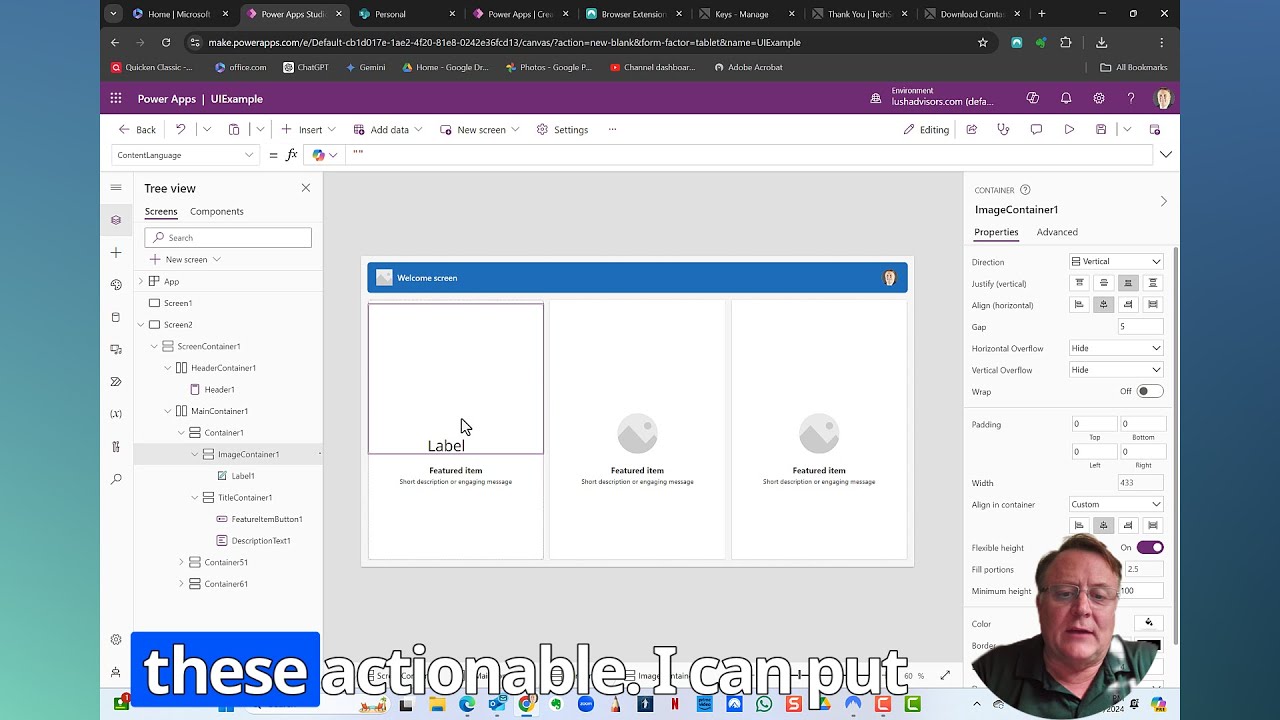Toggle the Flexible height switch off
The image size is (1280, 720).
pos(1150,548)
